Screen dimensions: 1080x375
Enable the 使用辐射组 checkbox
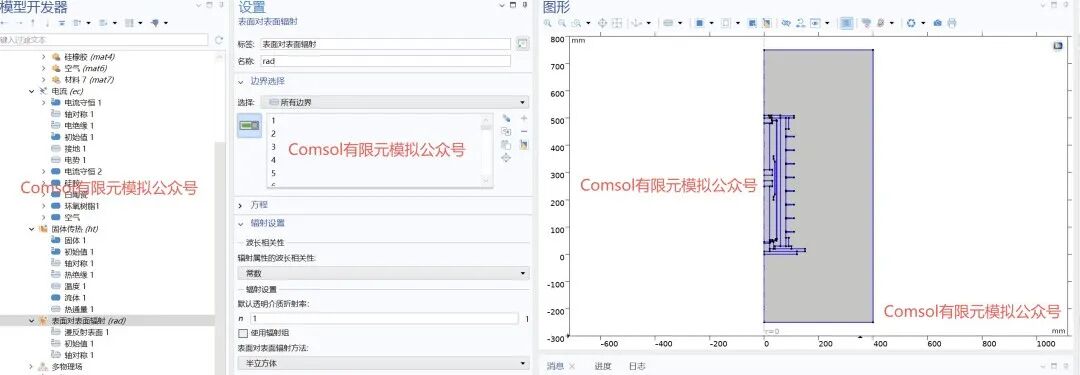pyautogui.click(x=242, y=333)
